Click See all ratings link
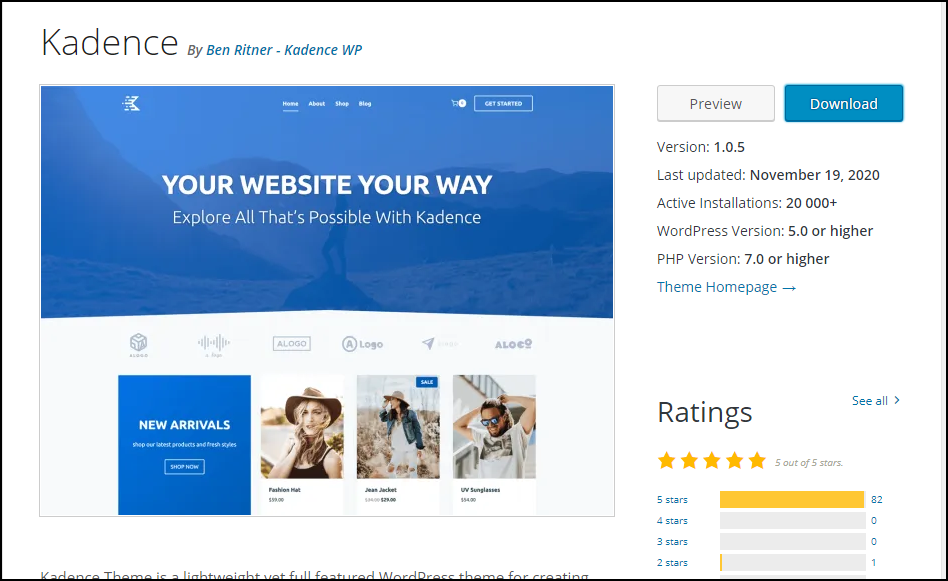The width and height of the screenshot is (948, 581). point(869,400)
